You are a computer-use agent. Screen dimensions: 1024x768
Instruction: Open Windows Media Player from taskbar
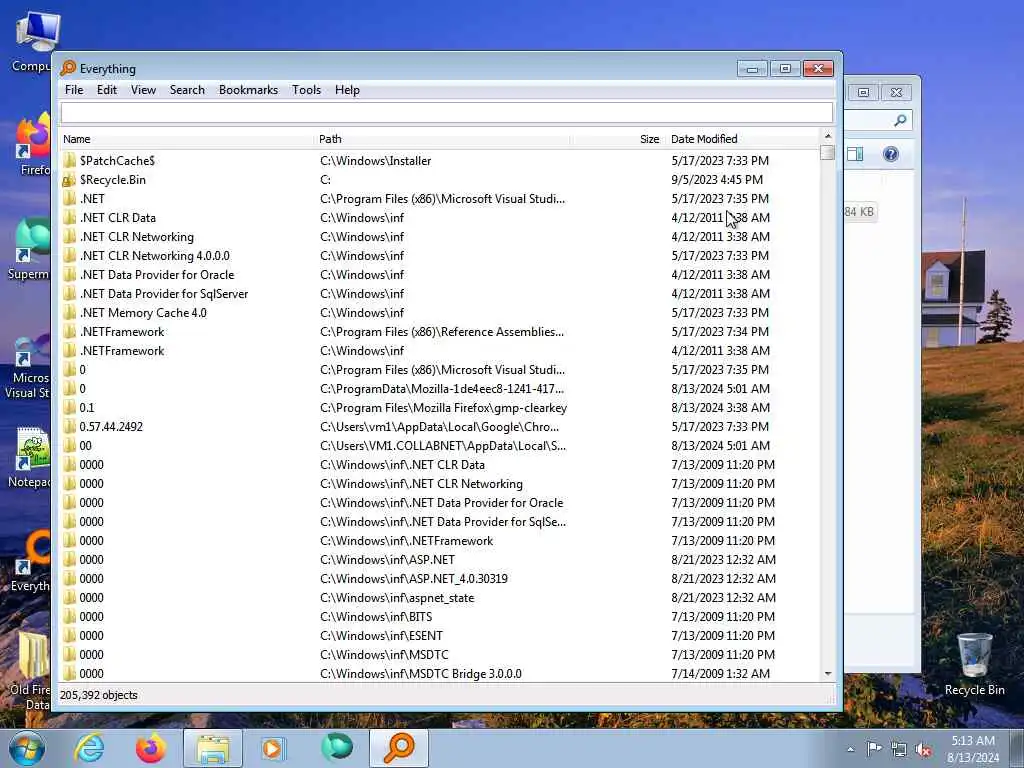273,748
